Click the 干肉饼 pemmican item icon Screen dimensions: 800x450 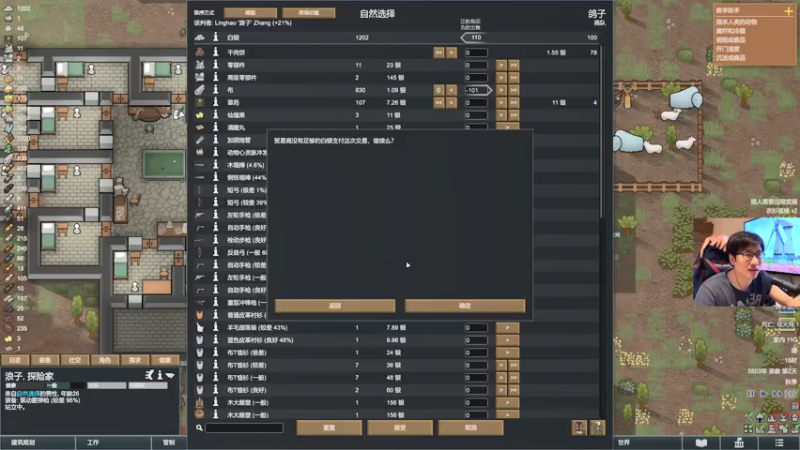pyautogui.click(x=199, y=52)
